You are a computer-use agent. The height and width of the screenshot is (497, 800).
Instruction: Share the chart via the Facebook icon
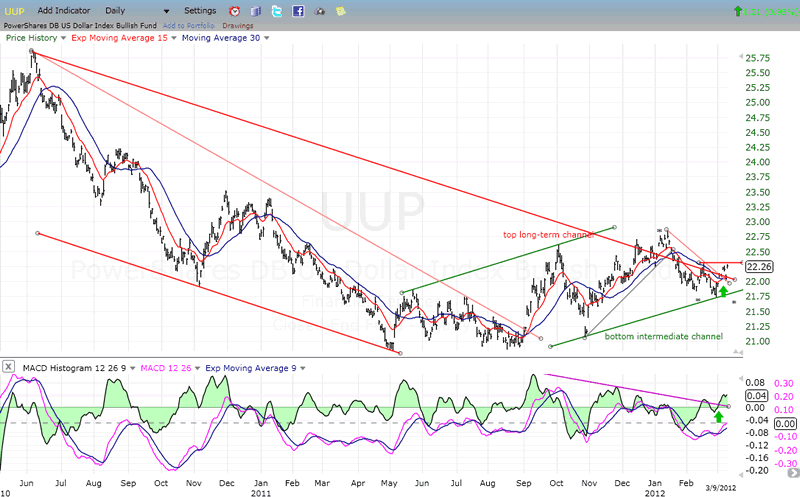click(x=298, y=11)
